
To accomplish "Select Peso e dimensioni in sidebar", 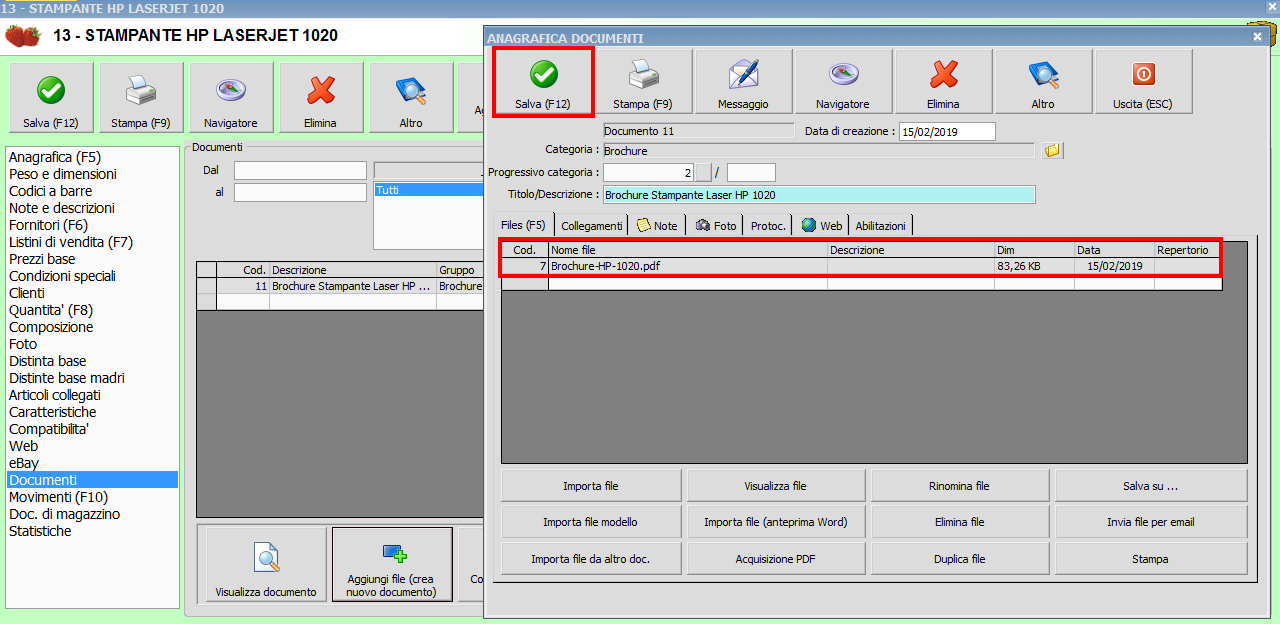I will pyautogui.click(x=63, y=174).
